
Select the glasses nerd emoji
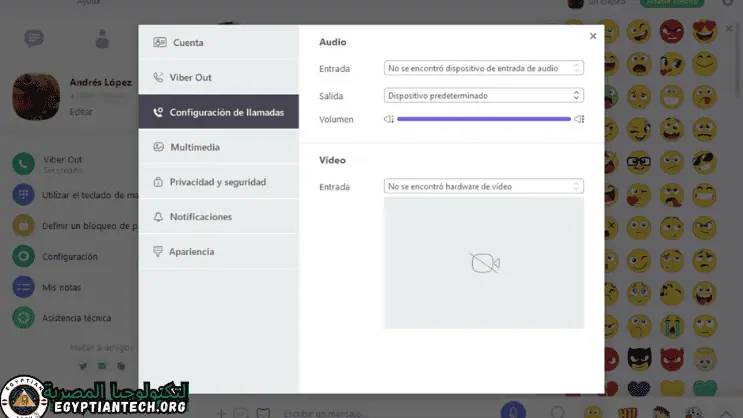coord(639,162)
